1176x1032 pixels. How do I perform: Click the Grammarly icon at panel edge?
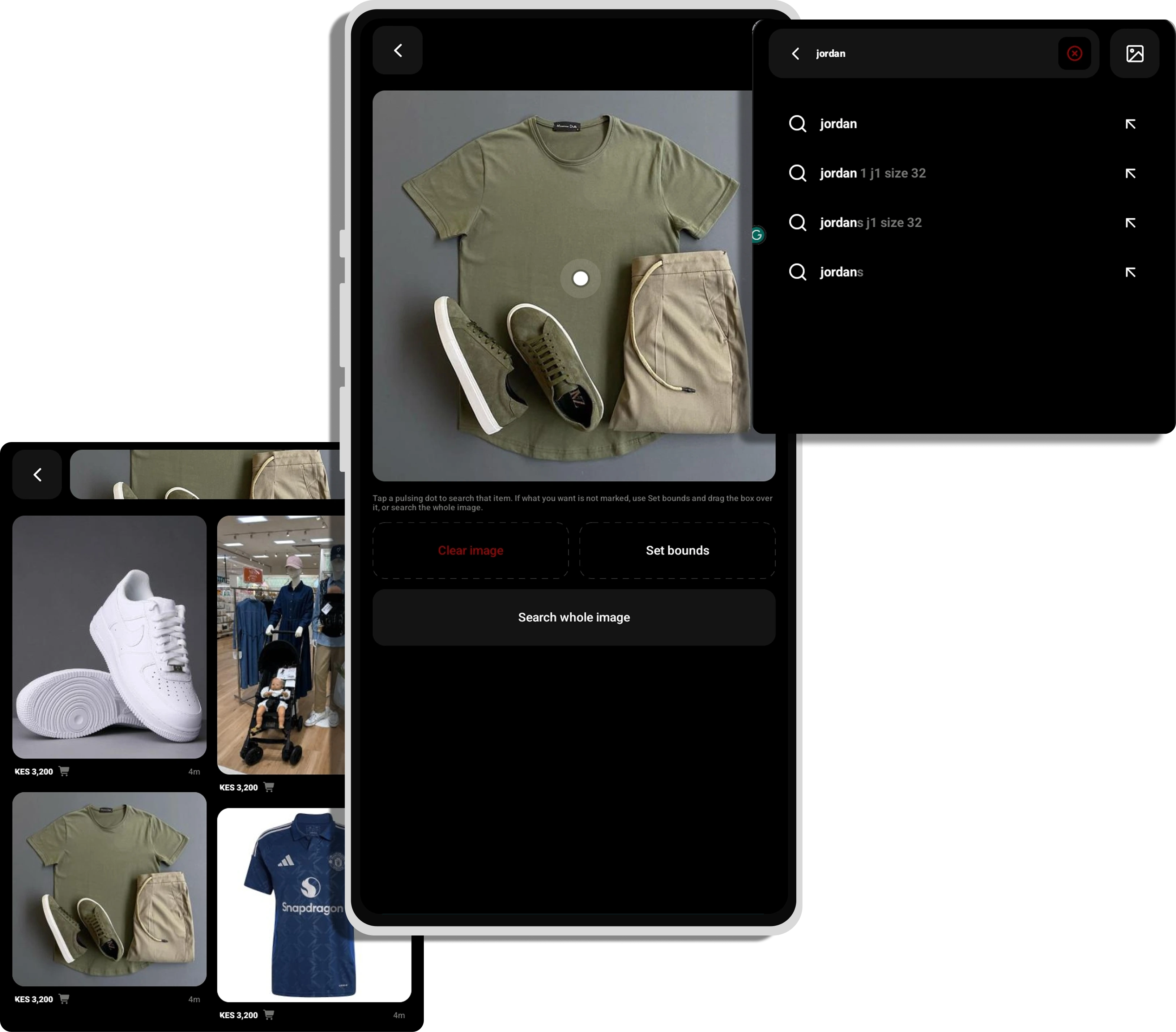758,235
